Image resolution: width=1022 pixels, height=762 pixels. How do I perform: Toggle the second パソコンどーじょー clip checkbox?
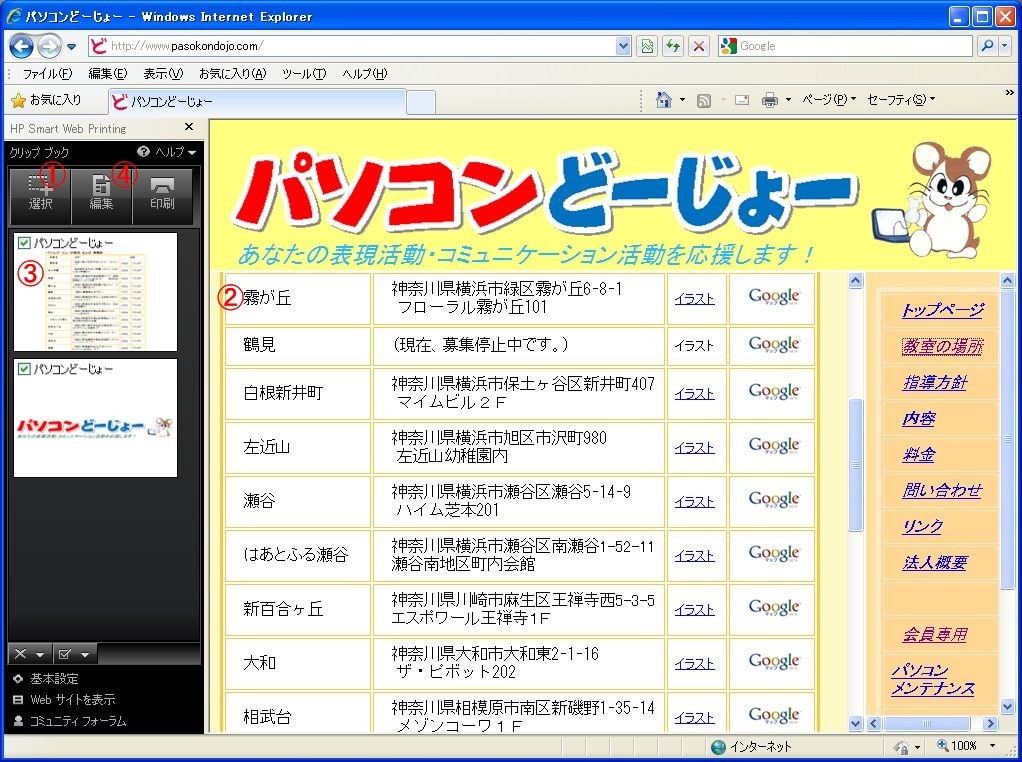[x=24, y=369]
